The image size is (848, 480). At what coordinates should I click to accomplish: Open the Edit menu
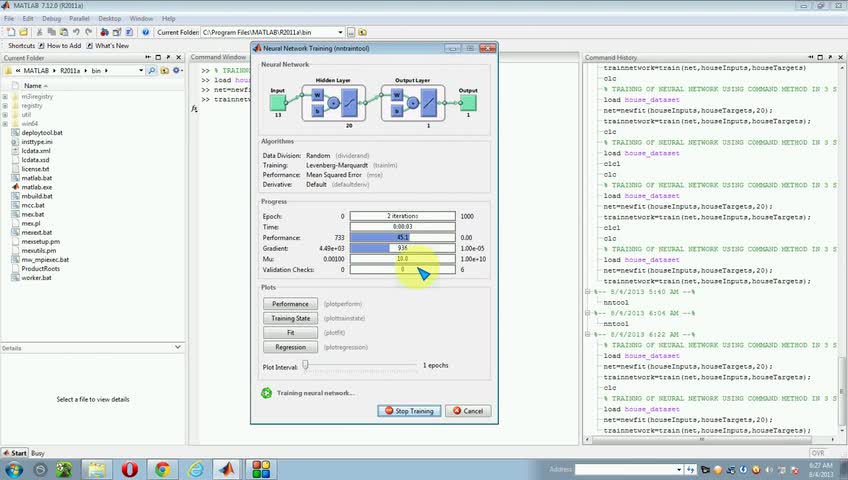(x=28, y=18)
